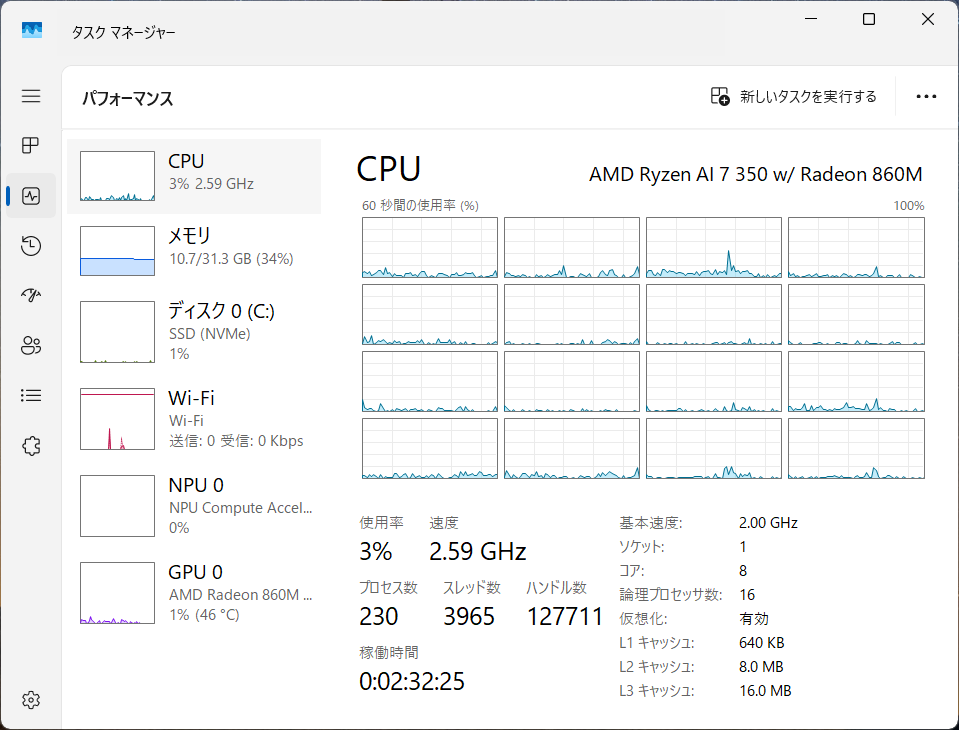959x730 pixels.
Task: Click the L3 cache value 16.0 MB
Action: click(x=765, y=691)
